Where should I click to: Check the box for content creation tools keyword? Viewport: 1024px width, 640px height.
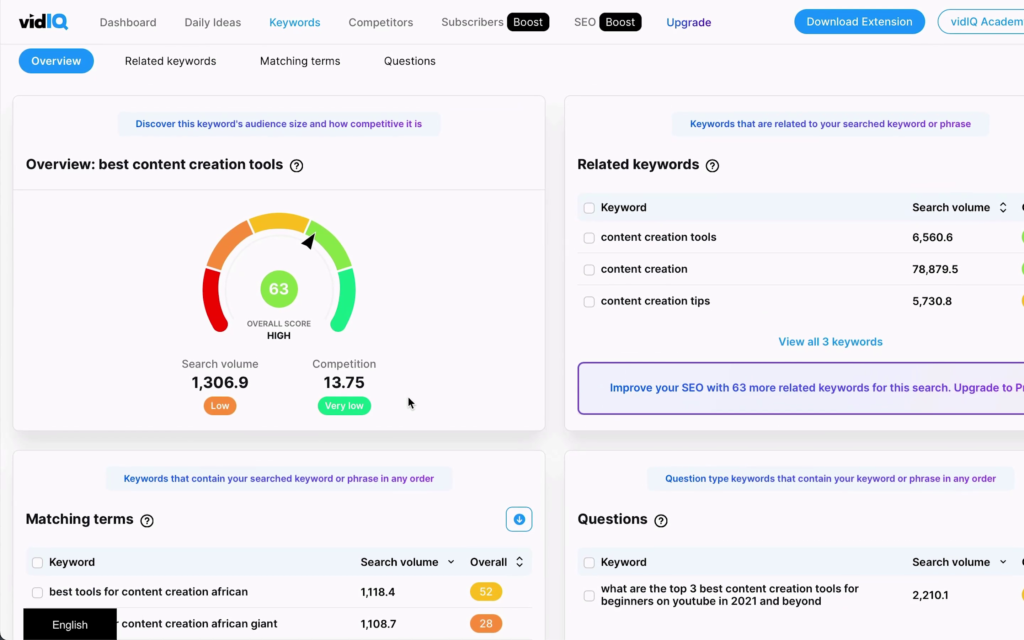[588, 237]
